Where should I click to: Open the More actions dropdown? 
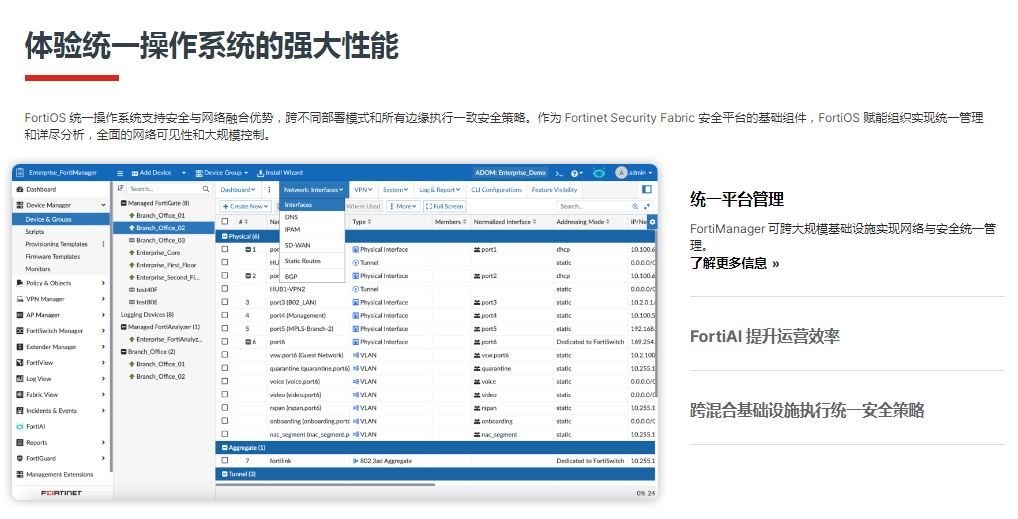[x=402, y=206]
